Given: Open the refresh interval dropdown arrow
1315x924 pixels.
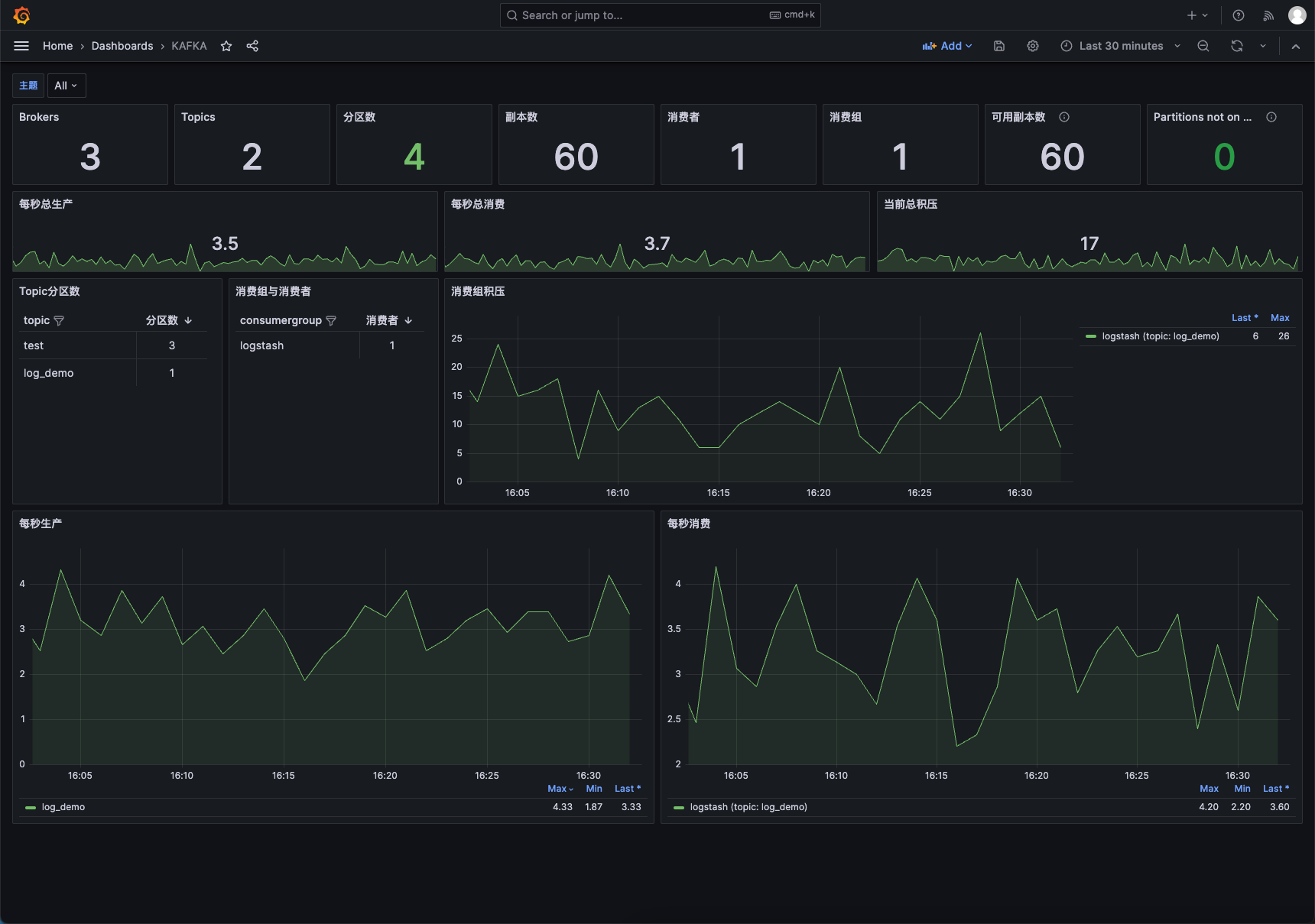Looking at the screenshot, I should [x=1263, y=46].
